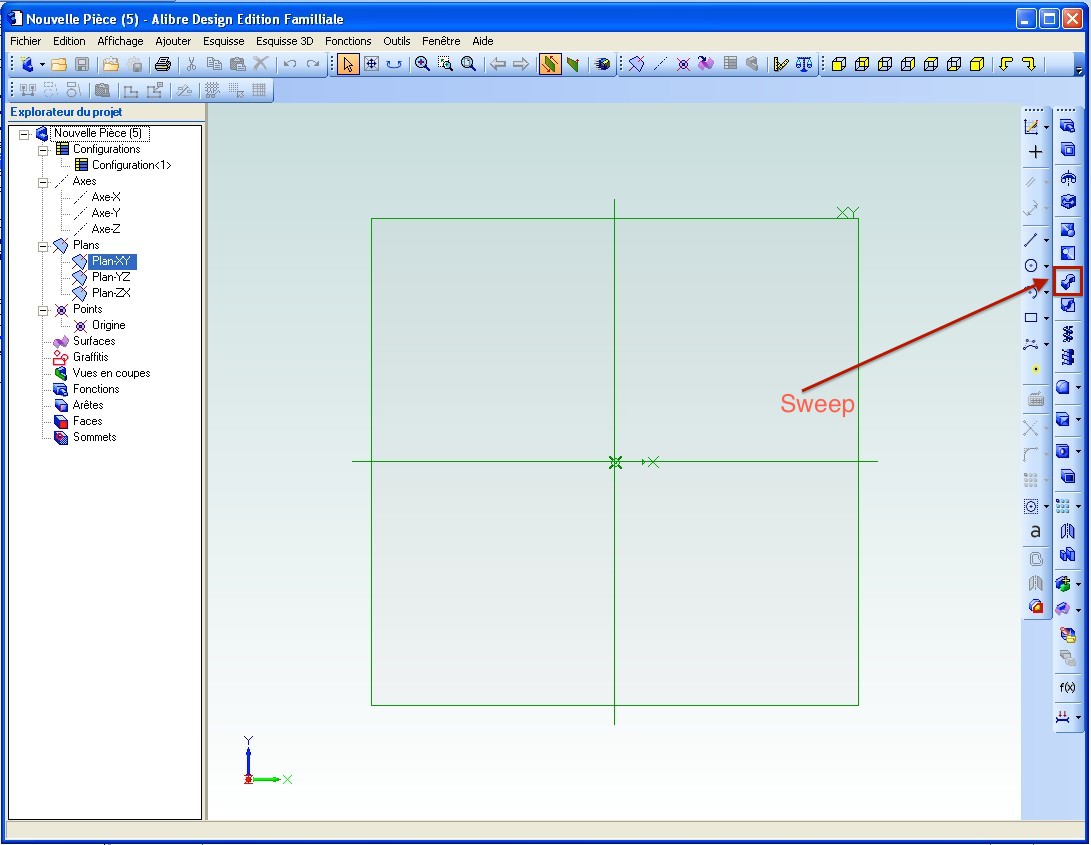The image size is (1091, 845).
Task: Open the dropdown beside the Circle tool
Action: [1046, 266]
